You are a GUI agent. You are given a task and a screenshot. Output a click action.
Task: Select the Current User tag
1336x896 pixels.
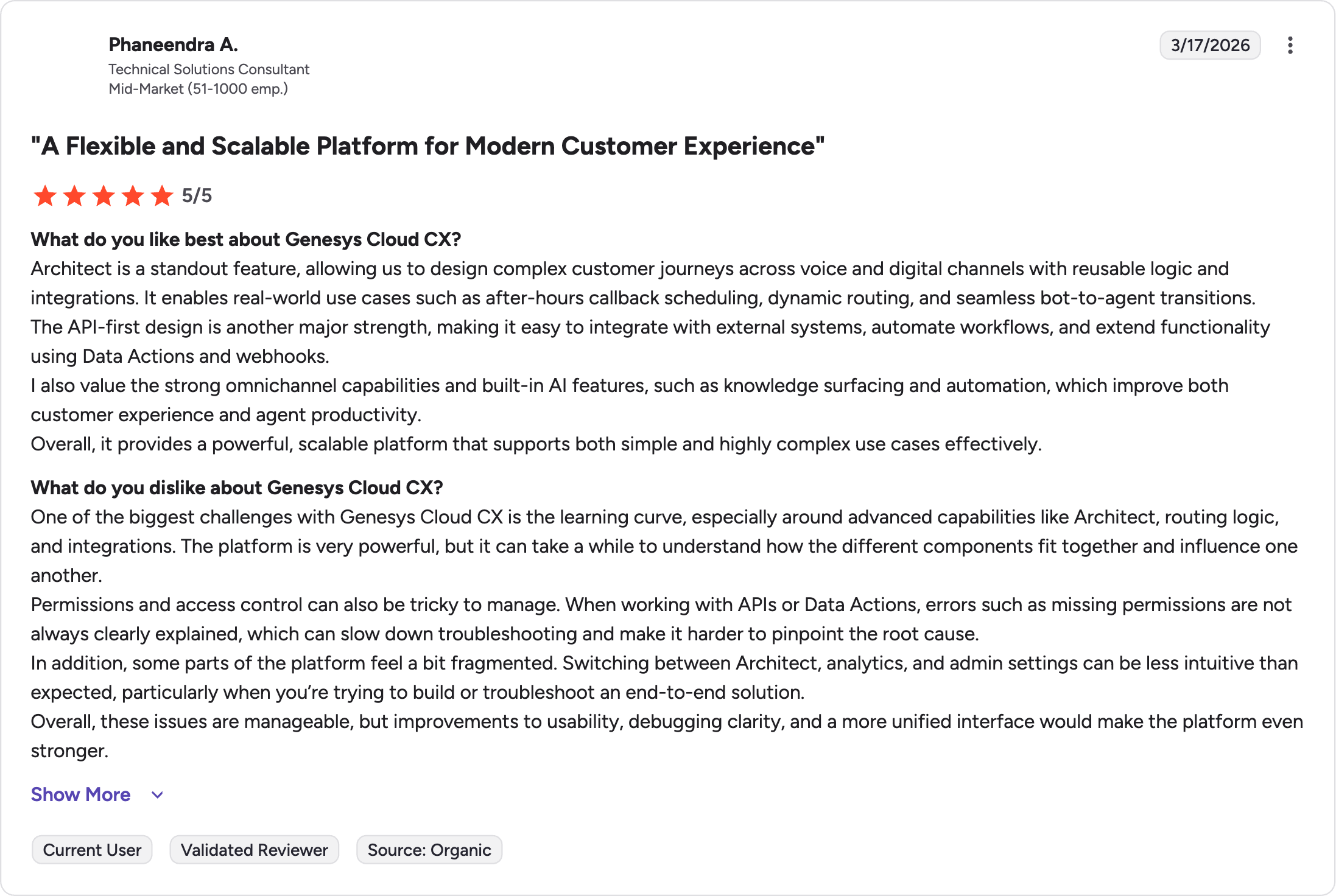click(92, 850)
